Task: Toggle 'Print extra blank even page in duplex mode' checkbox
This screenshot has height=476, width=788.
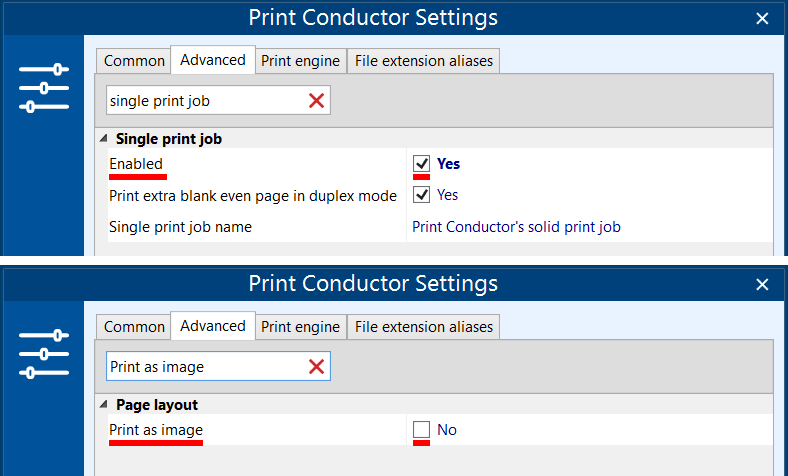Action: click(421, 195)
